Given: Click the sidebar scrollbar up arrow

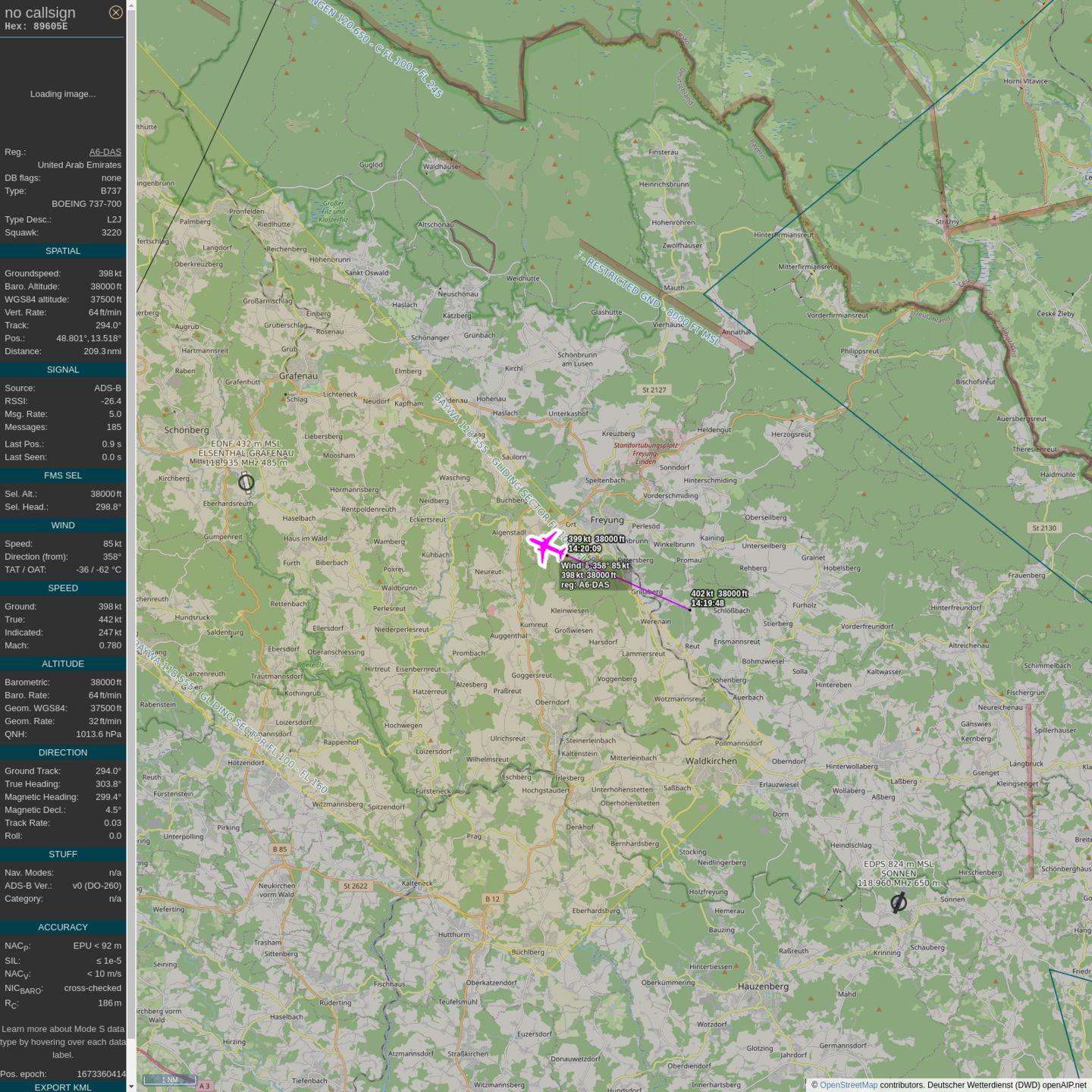Looking at the screenshot, I should (131, 5).
